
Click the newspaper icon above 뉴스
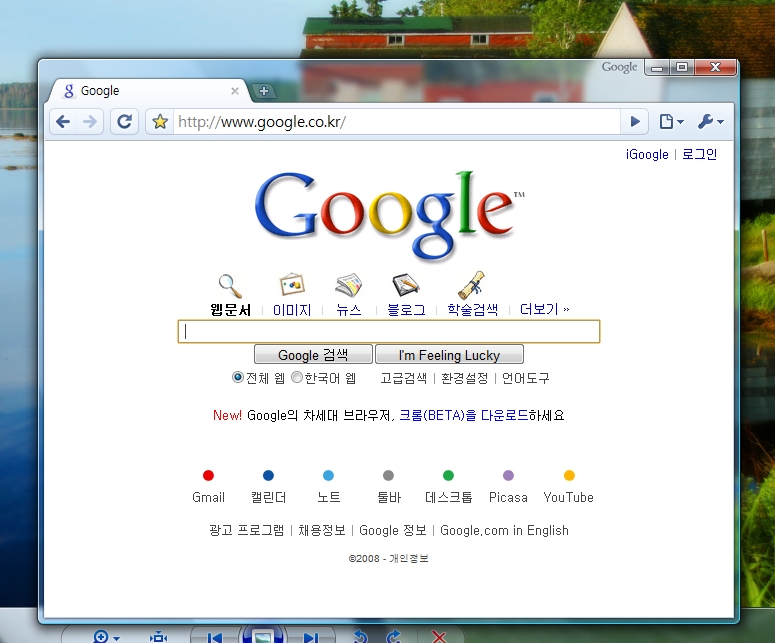(x=349, y=286)
